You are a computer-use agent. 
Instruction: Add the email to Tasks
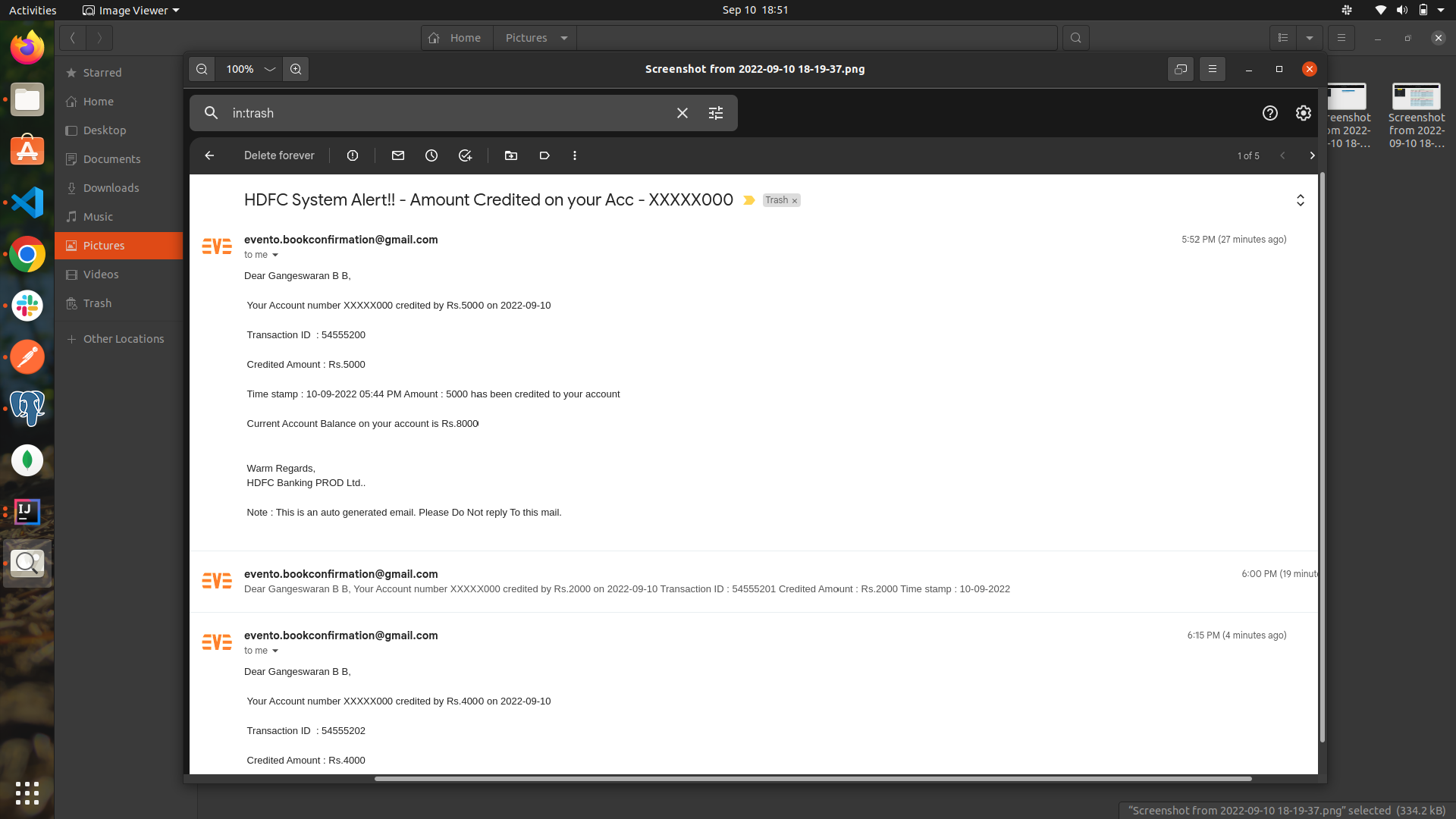click(465, 155)
